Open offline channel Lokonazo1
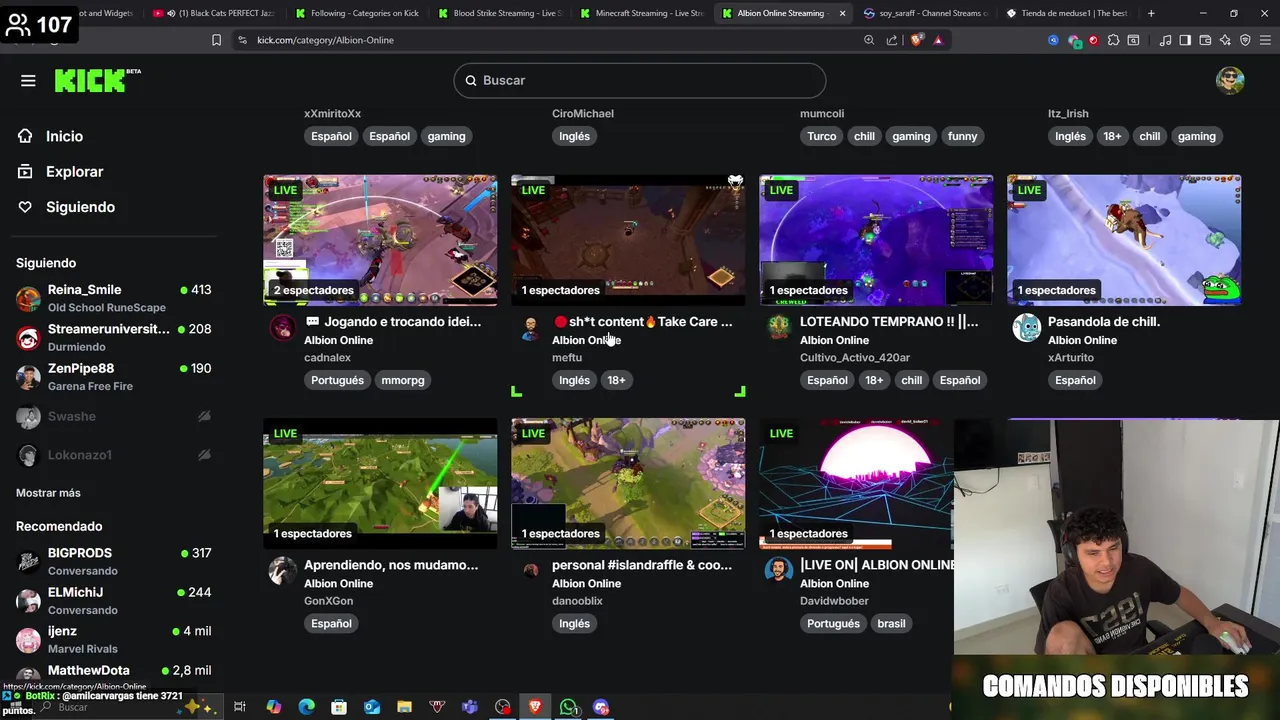 tap(113, 455)
